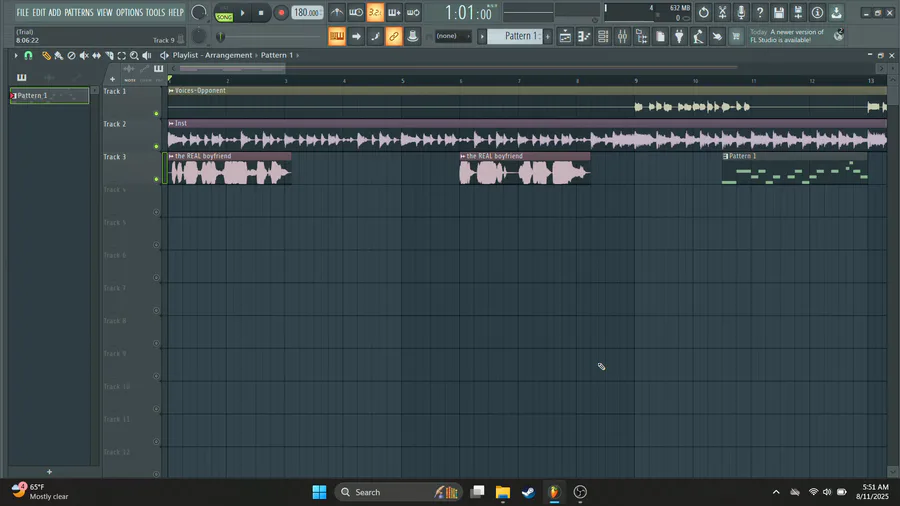Open the one-click audio recording scissors icon
The image size is (900, 506).
723,12
